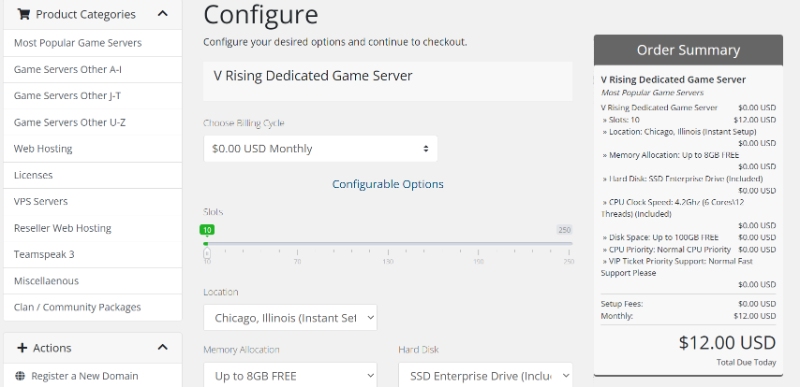This screenshot has width=800, height=387.
Task: Click the 250 max label on Slots slider
Action: (x=564, y=230)
